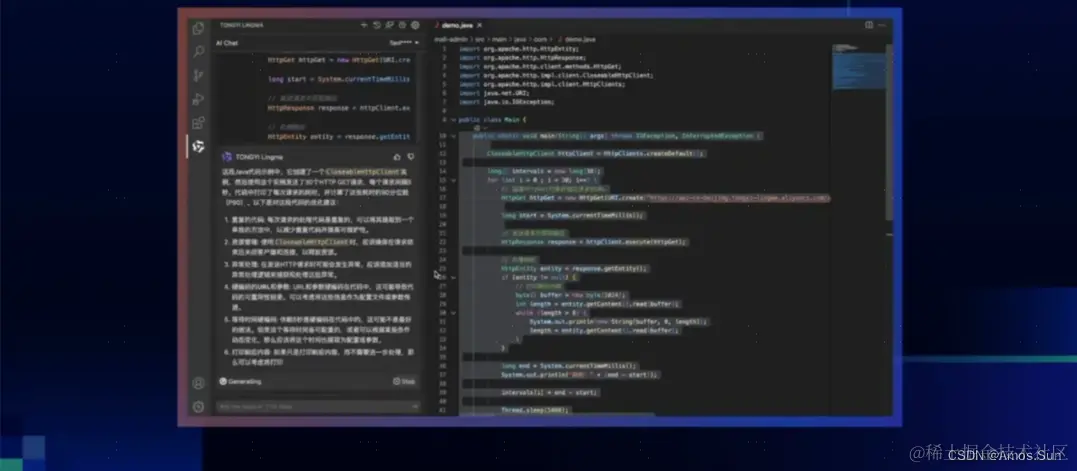Click HttpEntity line in chat code block
Image resolution: width=1077 pixels, height=471 pixels.
(x=339, y=137)
